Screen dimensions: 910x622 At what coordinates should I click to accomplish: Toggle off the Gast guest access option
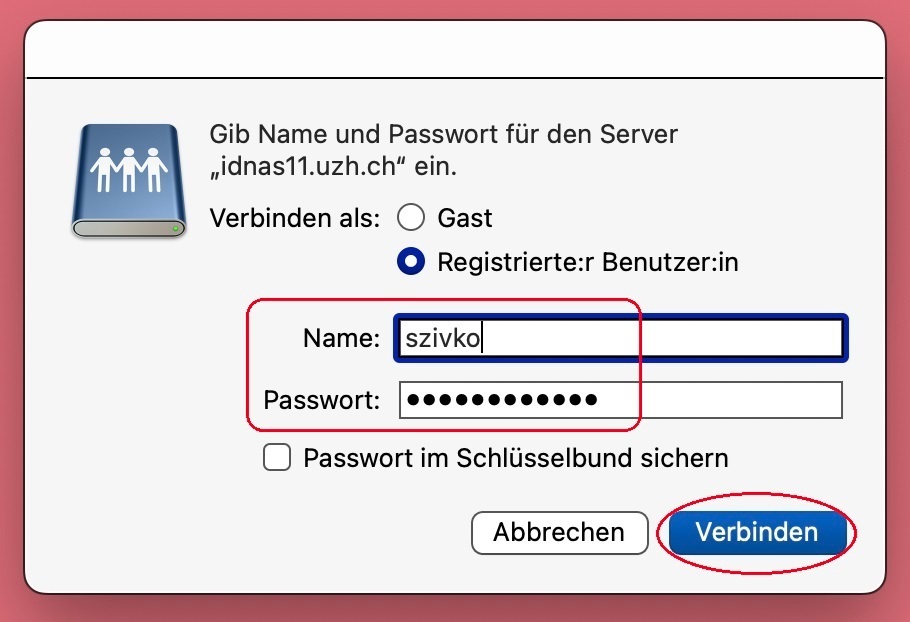click(x=410, y=218)
